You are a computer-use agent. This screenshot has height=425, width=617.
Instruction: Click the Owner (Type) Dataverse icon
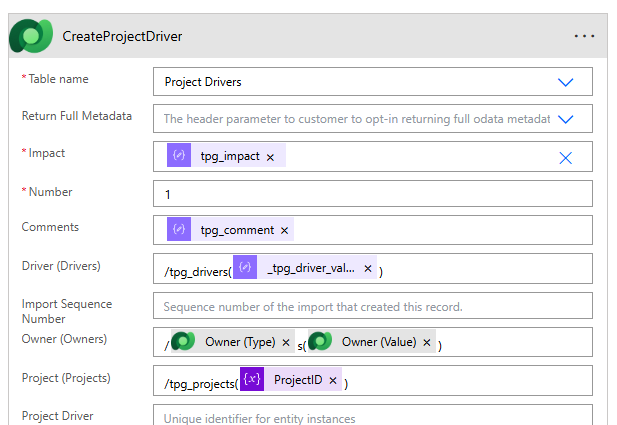point(183,341)
